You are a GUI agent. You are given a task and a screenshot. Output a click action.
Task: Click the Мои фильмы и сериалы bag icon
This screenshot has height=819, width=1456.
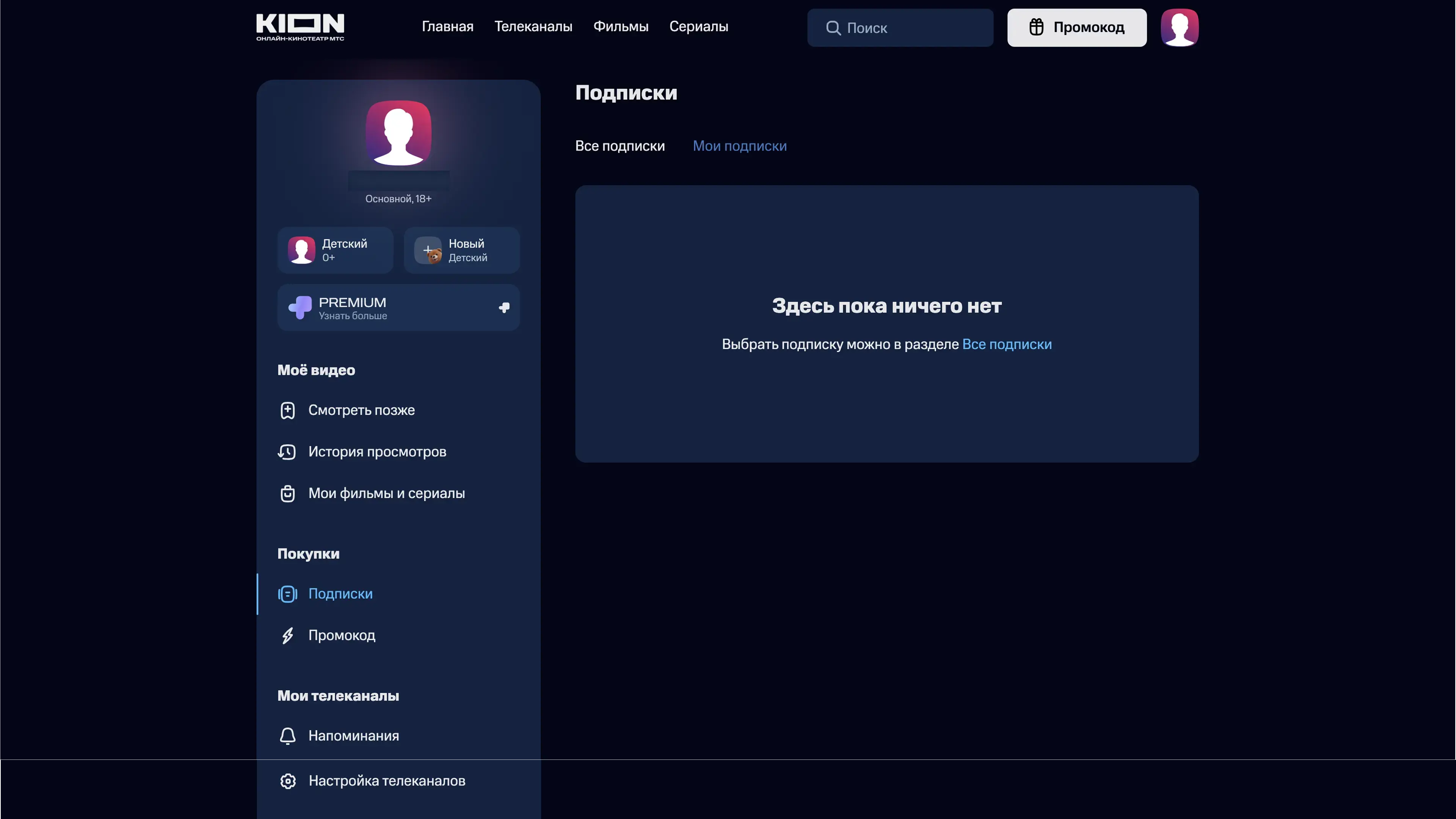(288, 493)
